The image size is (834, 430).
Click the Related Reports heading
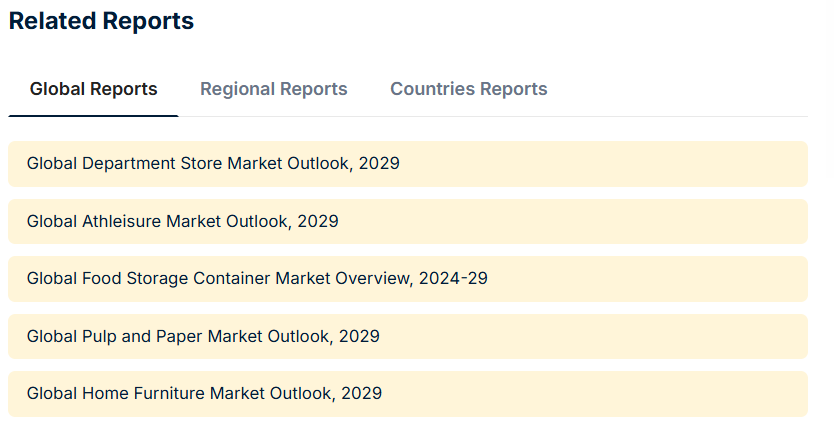(x=101, y=21)
